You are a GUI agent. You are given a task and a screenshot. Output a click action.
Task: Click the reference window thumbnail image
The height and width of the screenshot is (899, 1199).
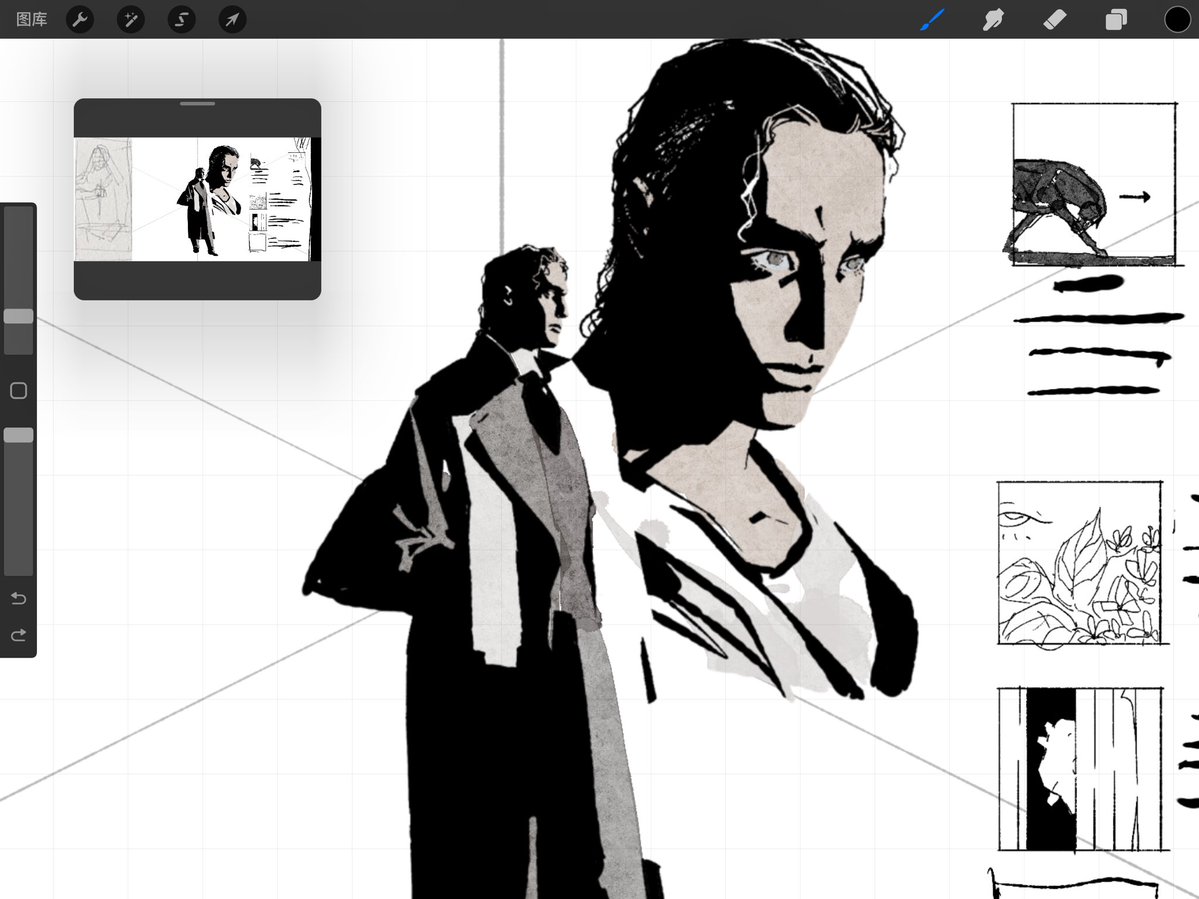pos(197,199)
